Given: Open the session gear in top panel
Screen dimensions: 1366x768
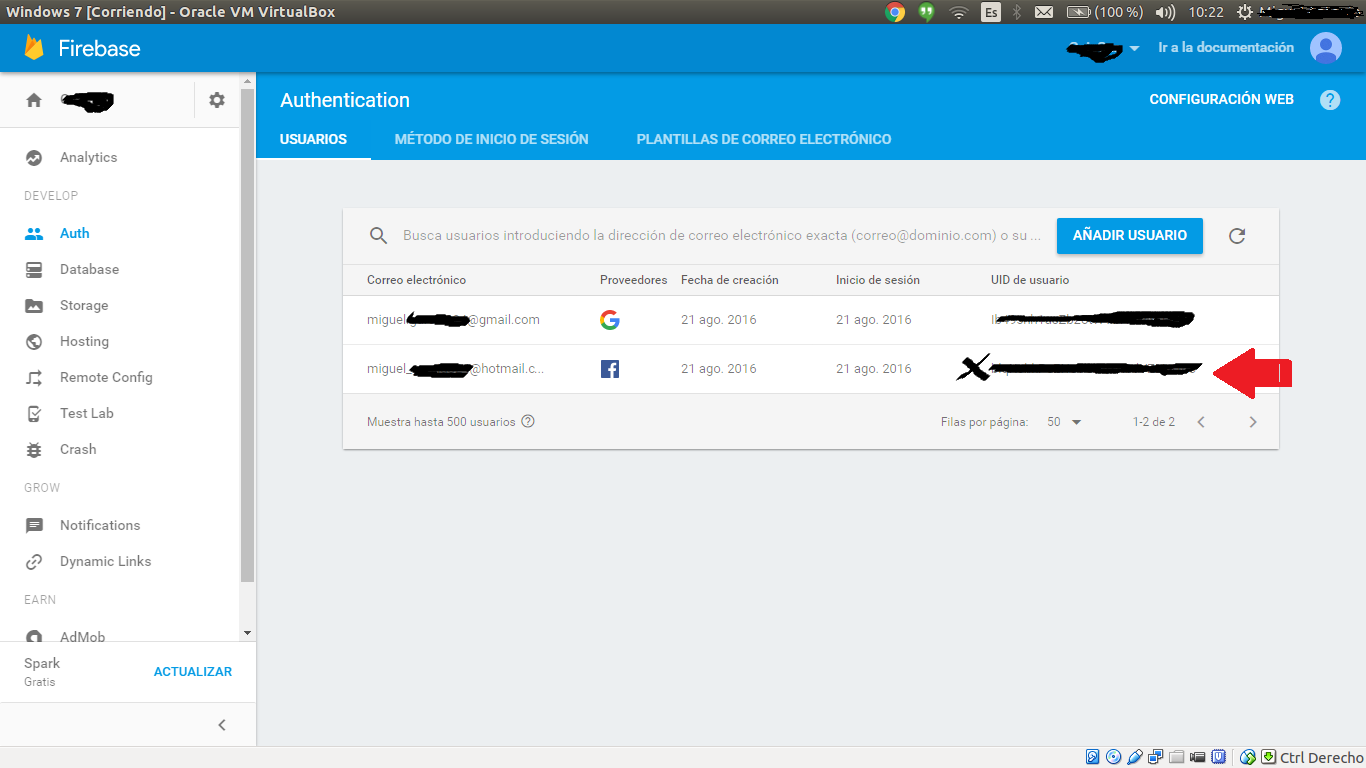Looking at the screenshot, I should (x=1245, y=12).
